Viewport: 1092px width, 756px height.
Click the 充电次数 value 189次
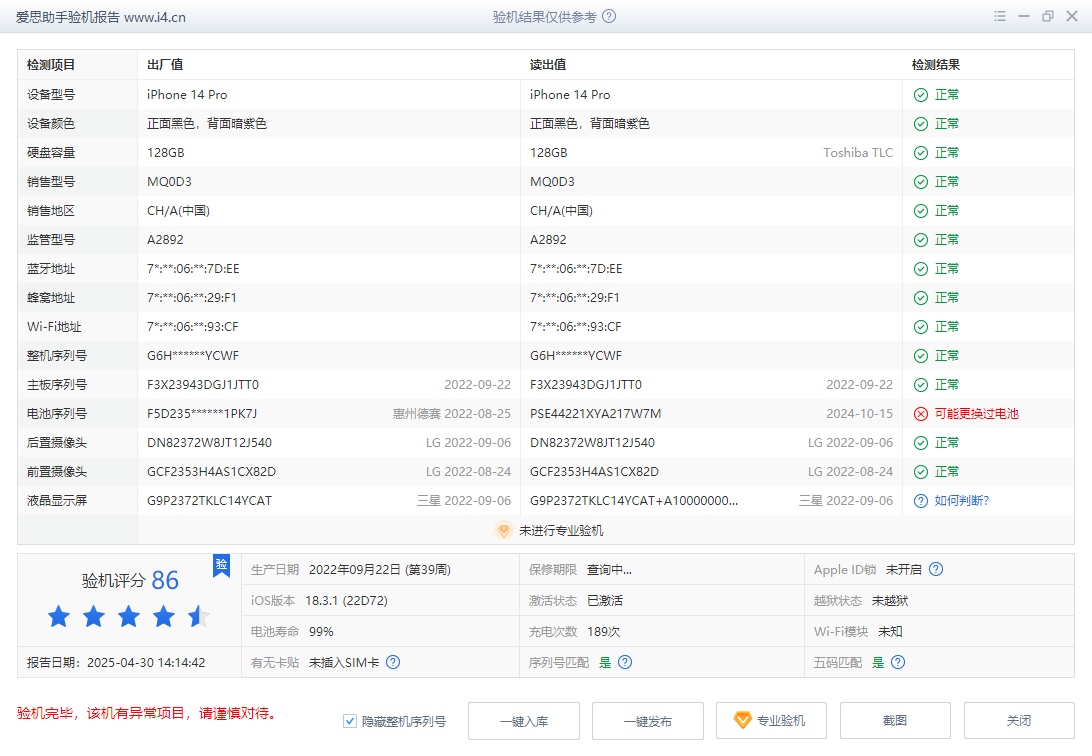coord(604,632)
